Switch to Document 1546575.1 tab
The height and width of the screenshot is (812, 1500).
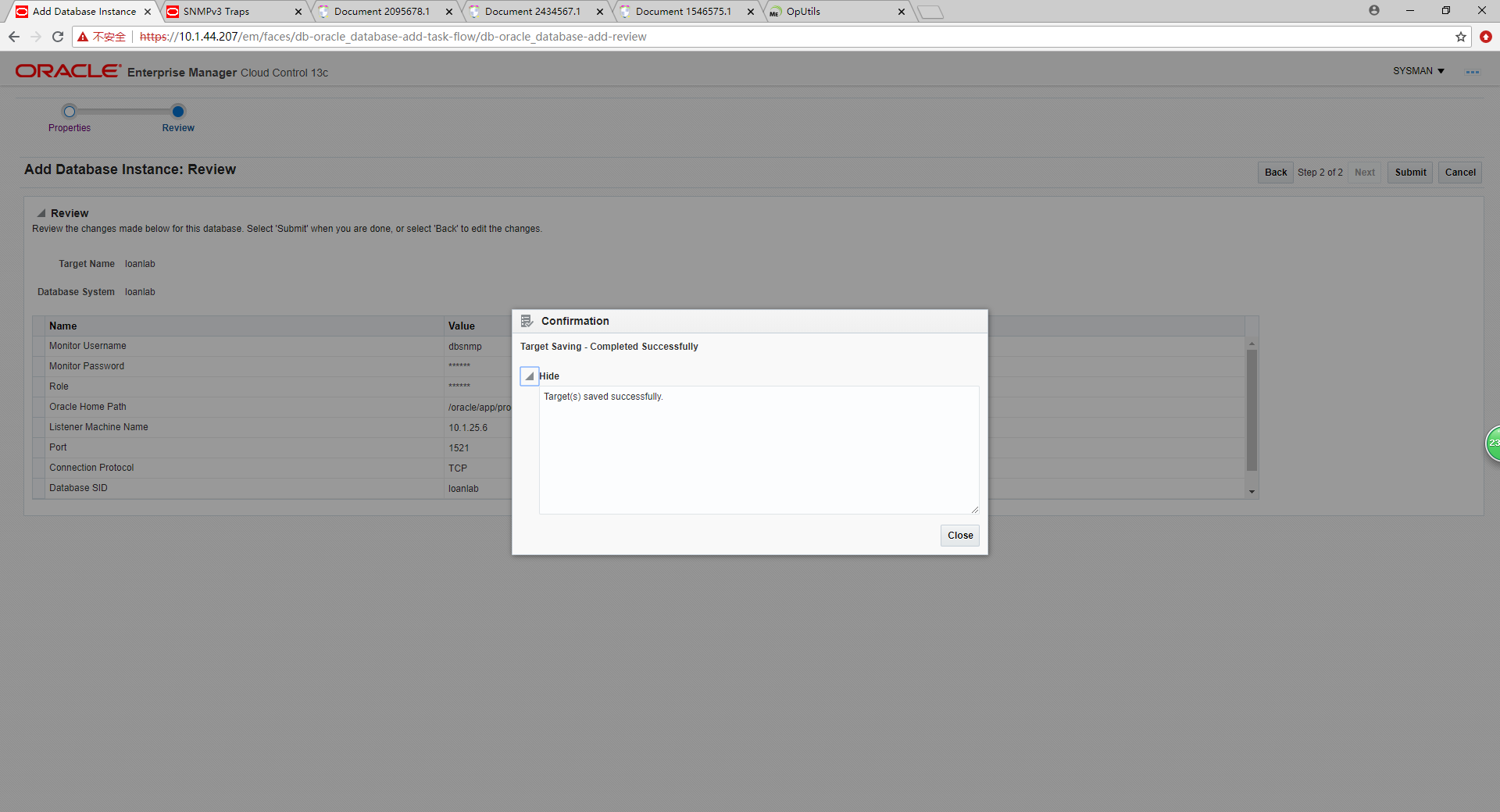click(684, 12)
